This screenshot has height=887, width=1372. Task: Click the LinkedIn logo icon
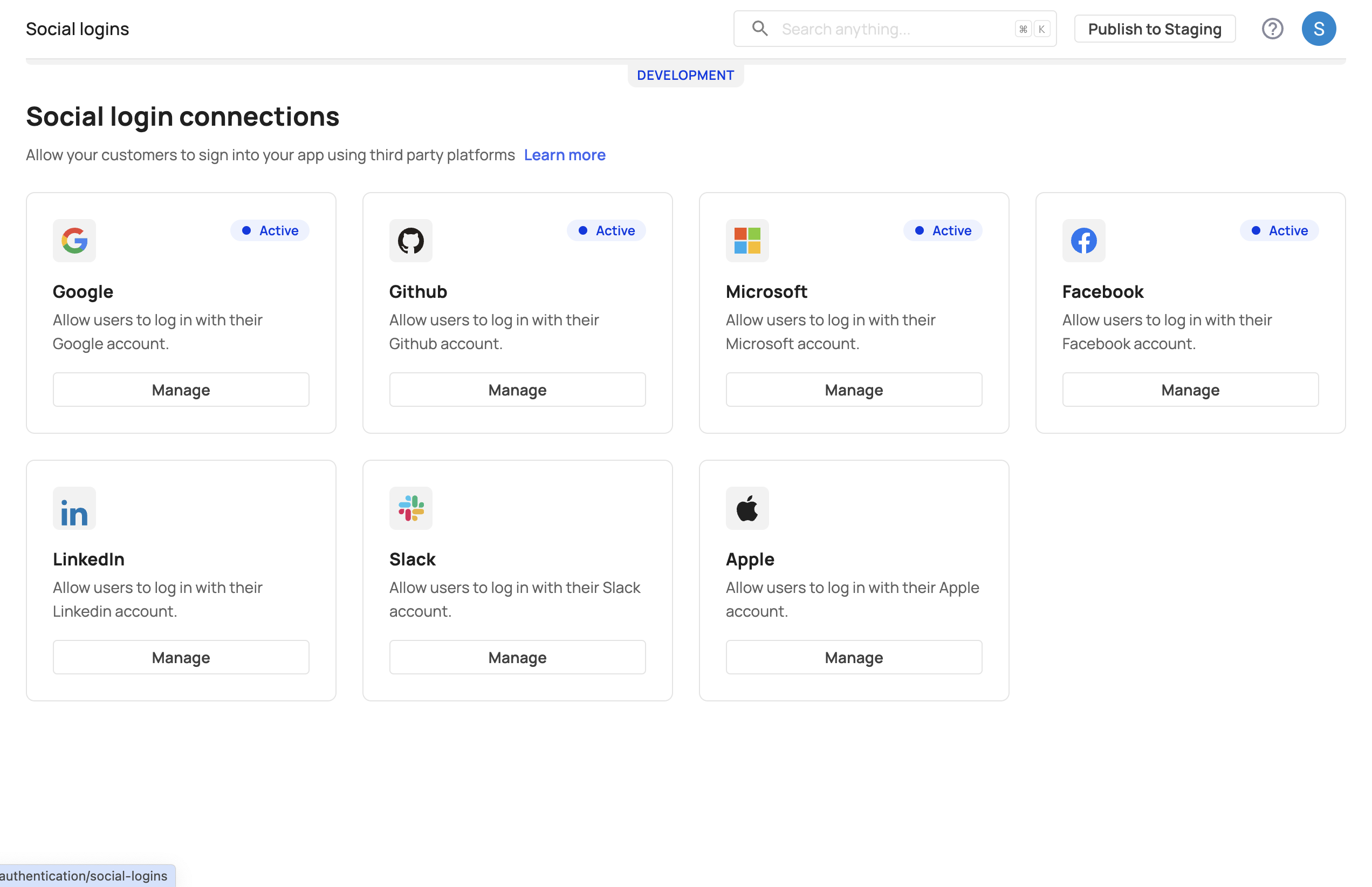tap(74, 509)
